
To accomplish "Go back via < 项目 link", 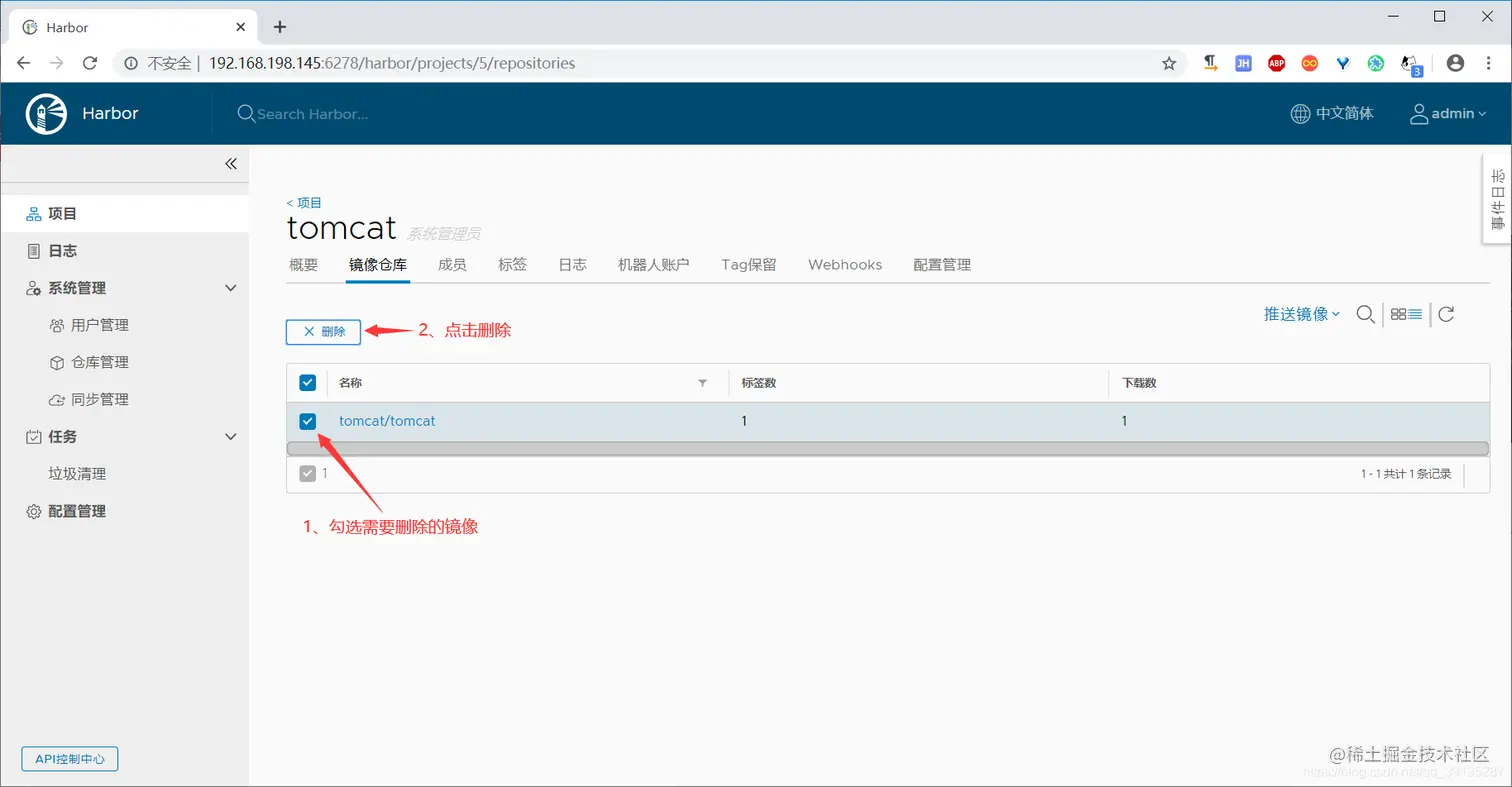I will point(304,202).
